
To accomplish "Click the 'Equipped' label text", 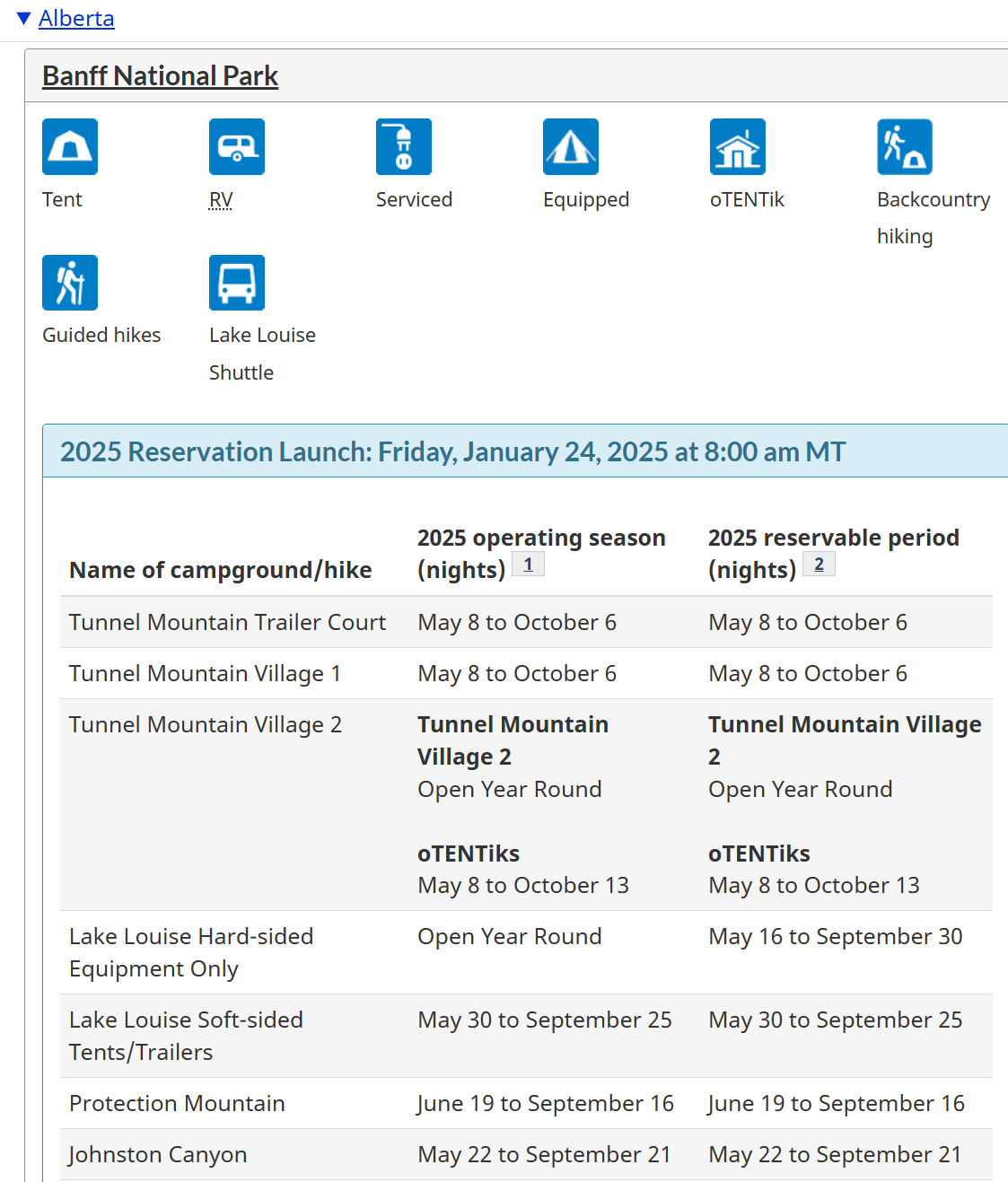I will coord(586,200).
